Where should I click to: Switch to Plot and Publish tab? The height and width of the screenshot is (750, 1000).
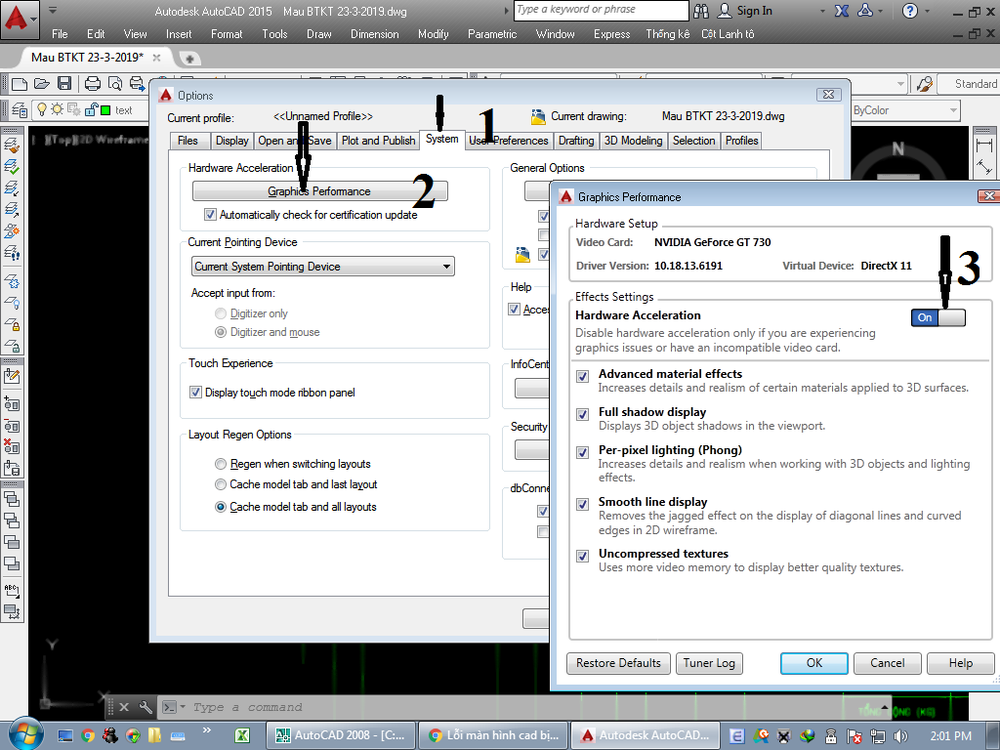[x=378, y=140]
